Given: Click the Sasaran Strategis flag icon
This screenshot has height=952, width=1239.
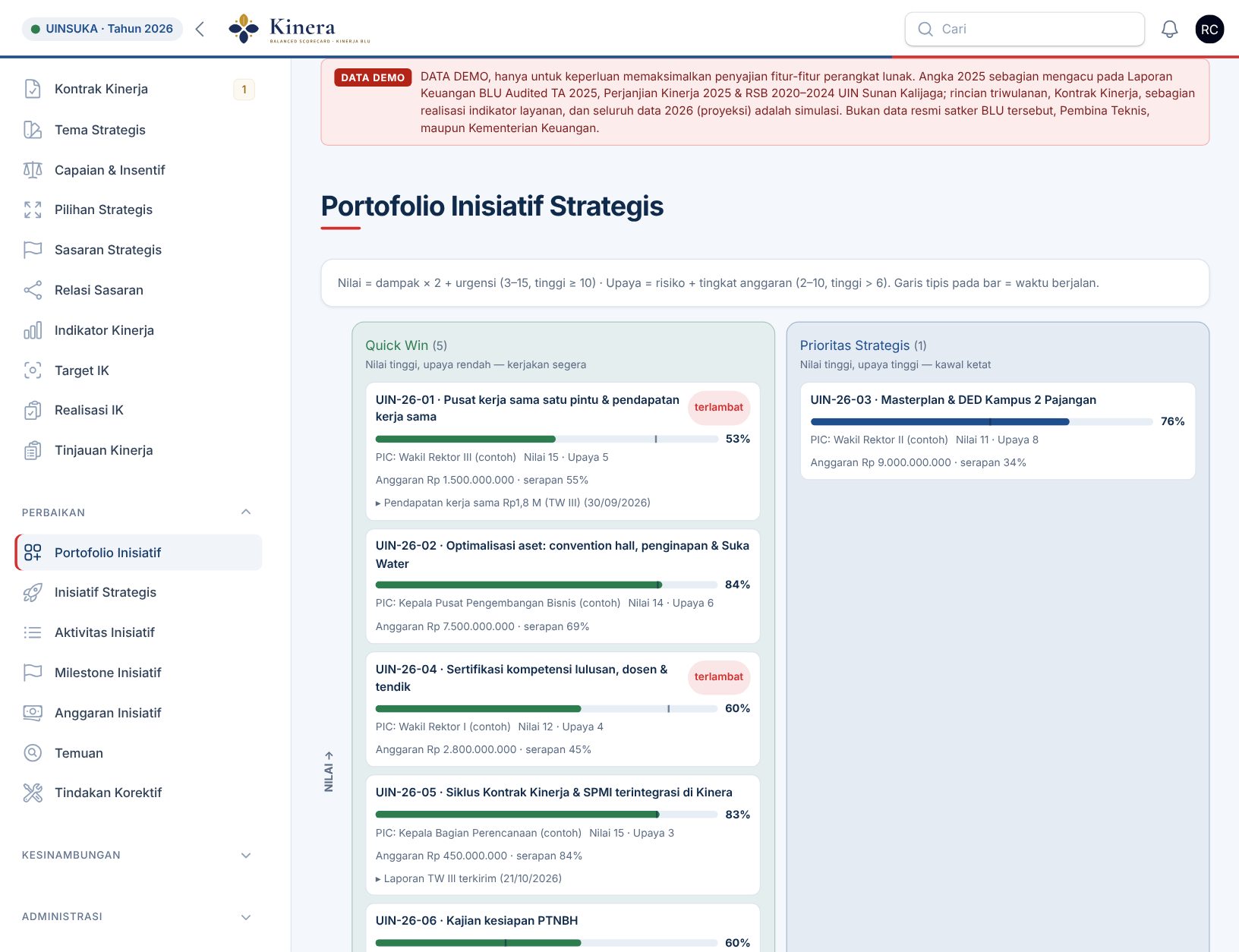Looking at the screenshot, I should [33, 250].
